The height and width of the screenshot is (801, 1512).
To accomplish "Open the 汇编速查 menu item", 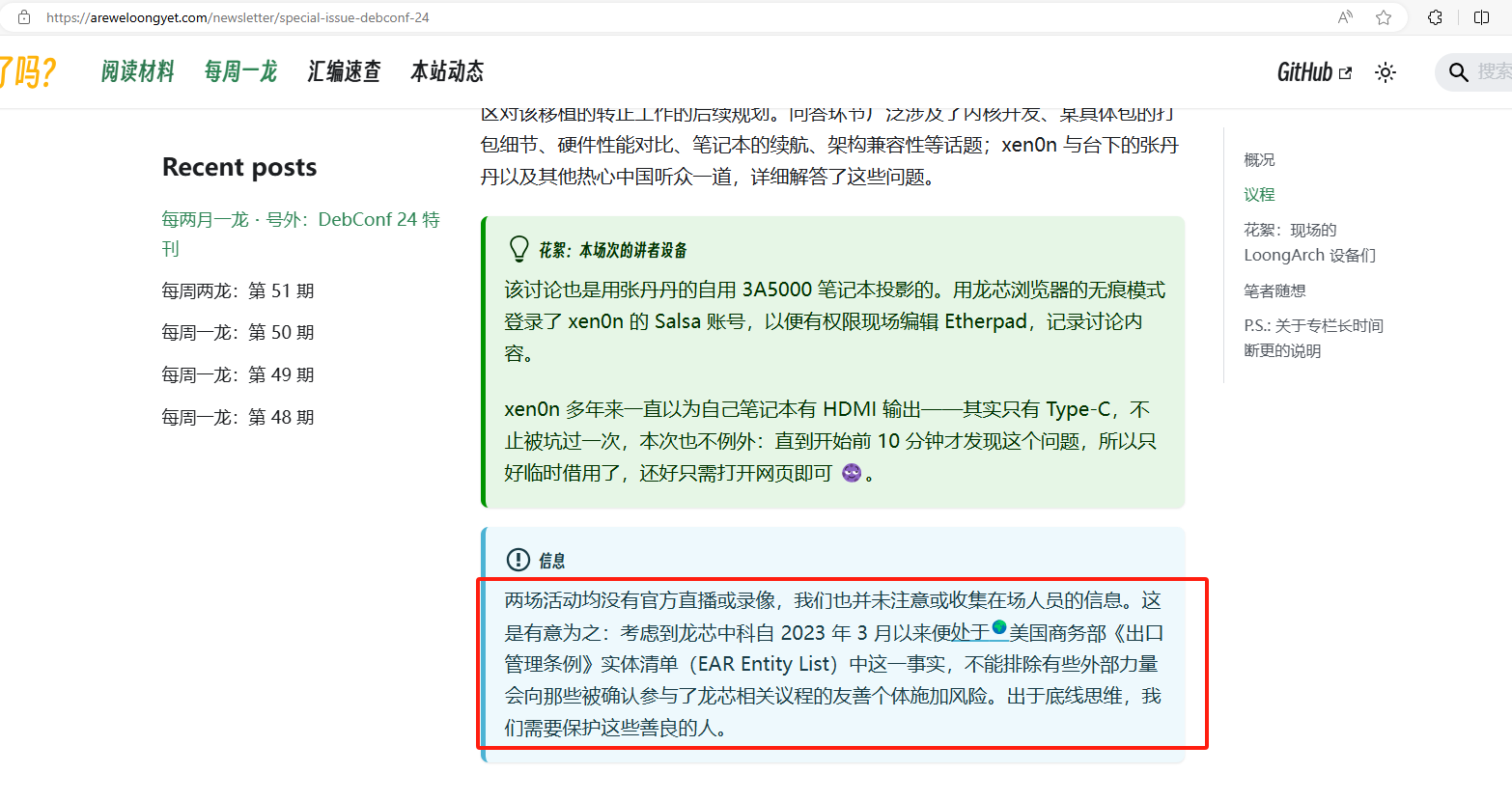I will [344, 71].
